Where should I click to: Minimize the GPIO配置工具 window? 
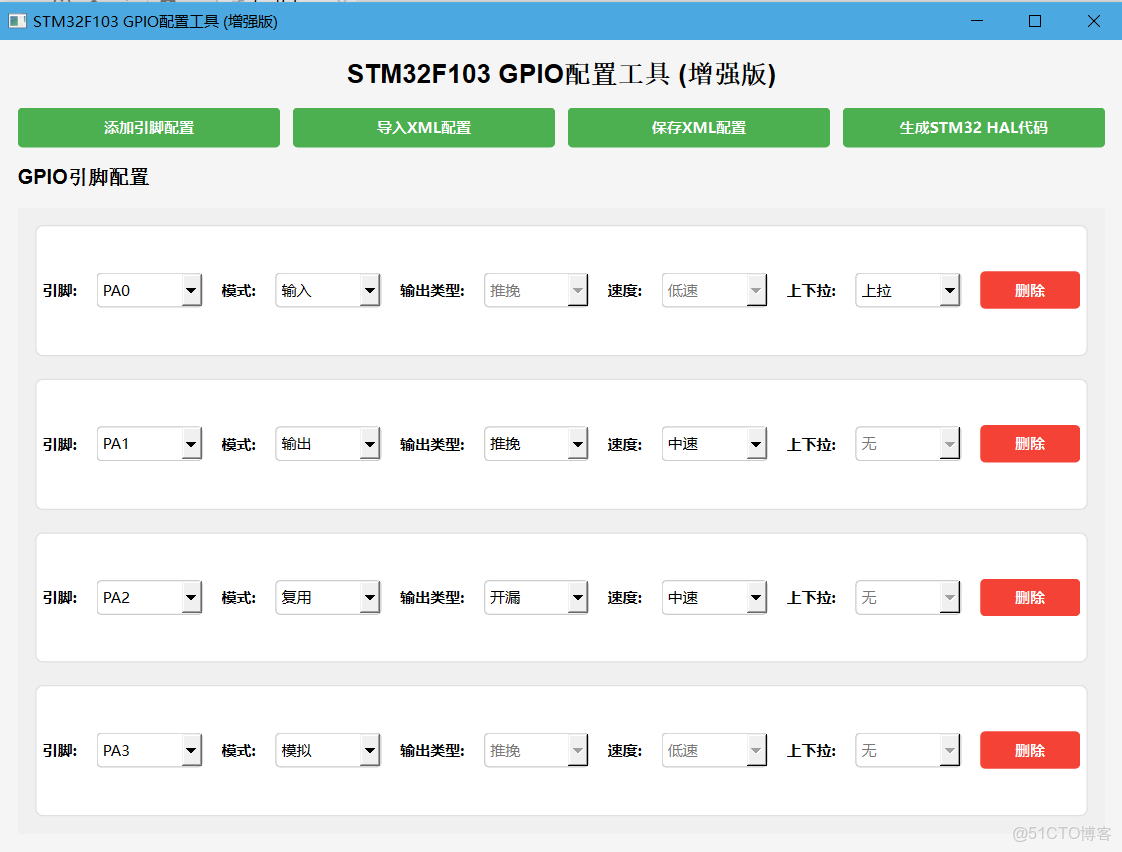click(977, 21)
